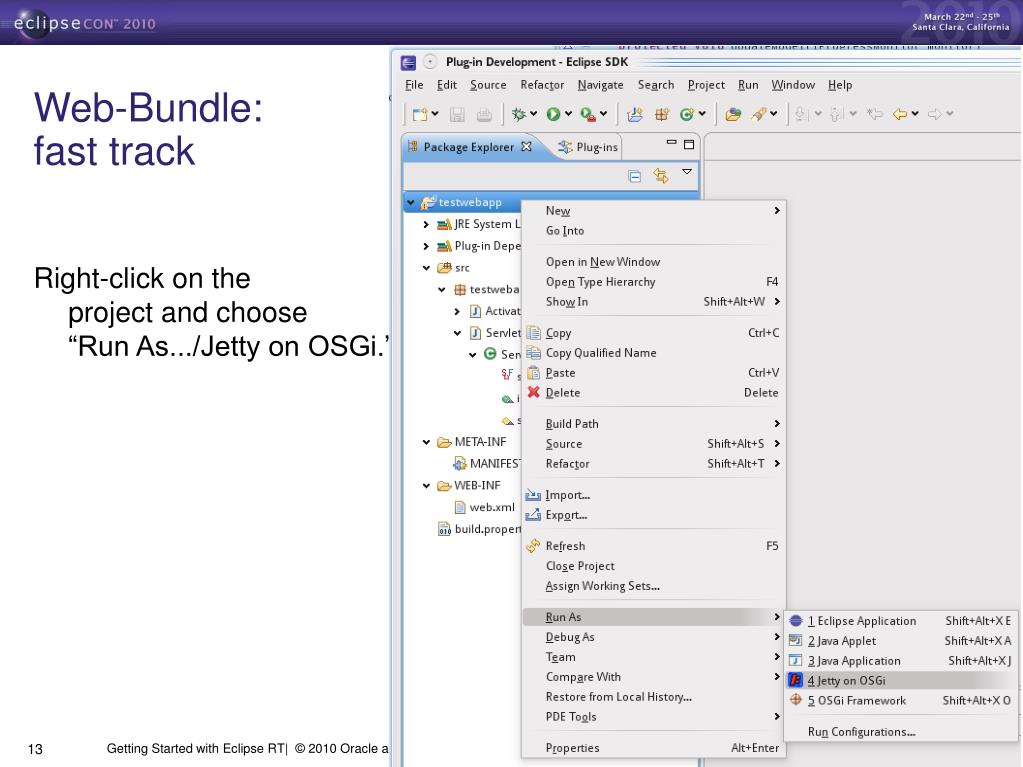Open the dropdown arrow beside the New icon

pyautogui.click(x=435, y=113)
